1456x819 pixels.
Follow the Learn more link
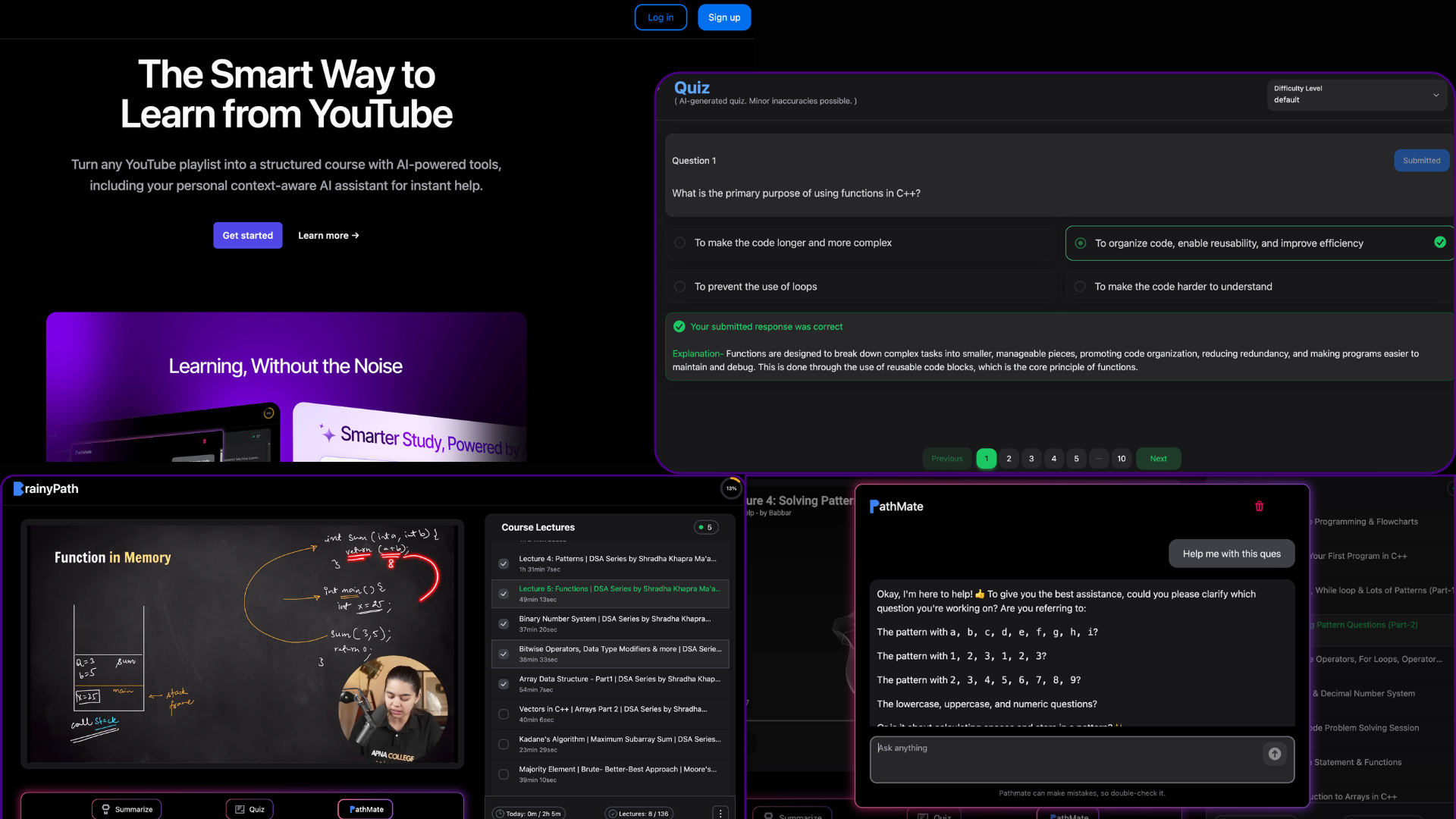coord(328,236)
